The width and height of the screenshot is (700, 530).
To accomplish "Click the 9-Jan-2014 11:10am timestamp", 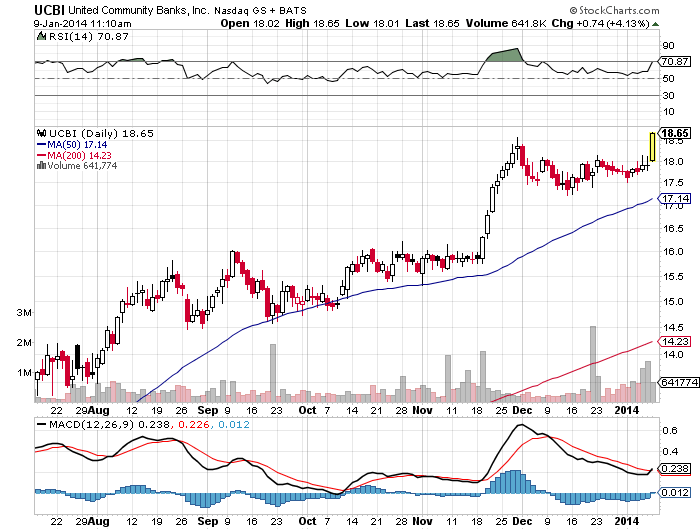I will 83,24.
